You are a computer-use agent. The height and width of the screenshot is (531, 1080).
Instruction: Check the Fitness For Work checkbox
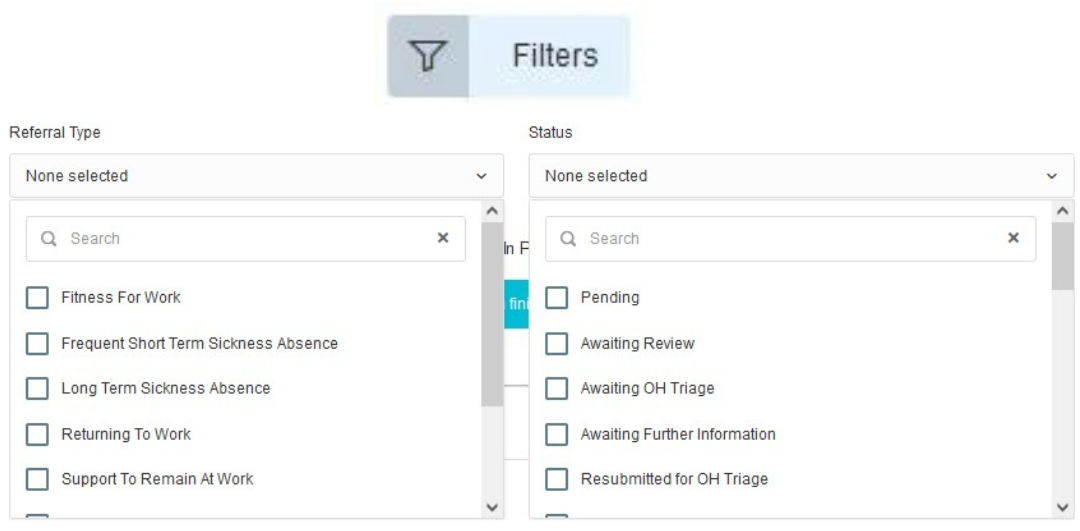point(37,298)
